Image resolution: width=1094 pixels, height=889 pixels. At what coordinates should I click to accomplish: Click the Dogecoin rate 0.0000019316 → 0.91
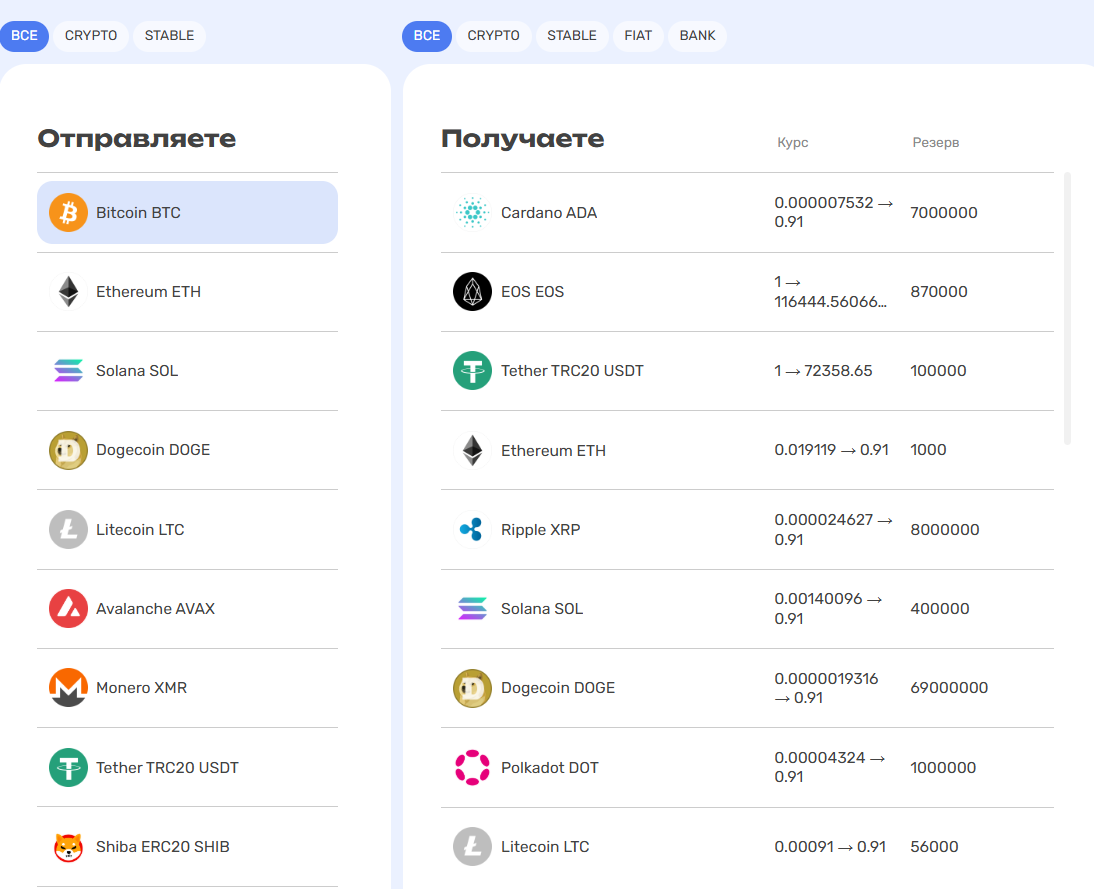[827, 688]
